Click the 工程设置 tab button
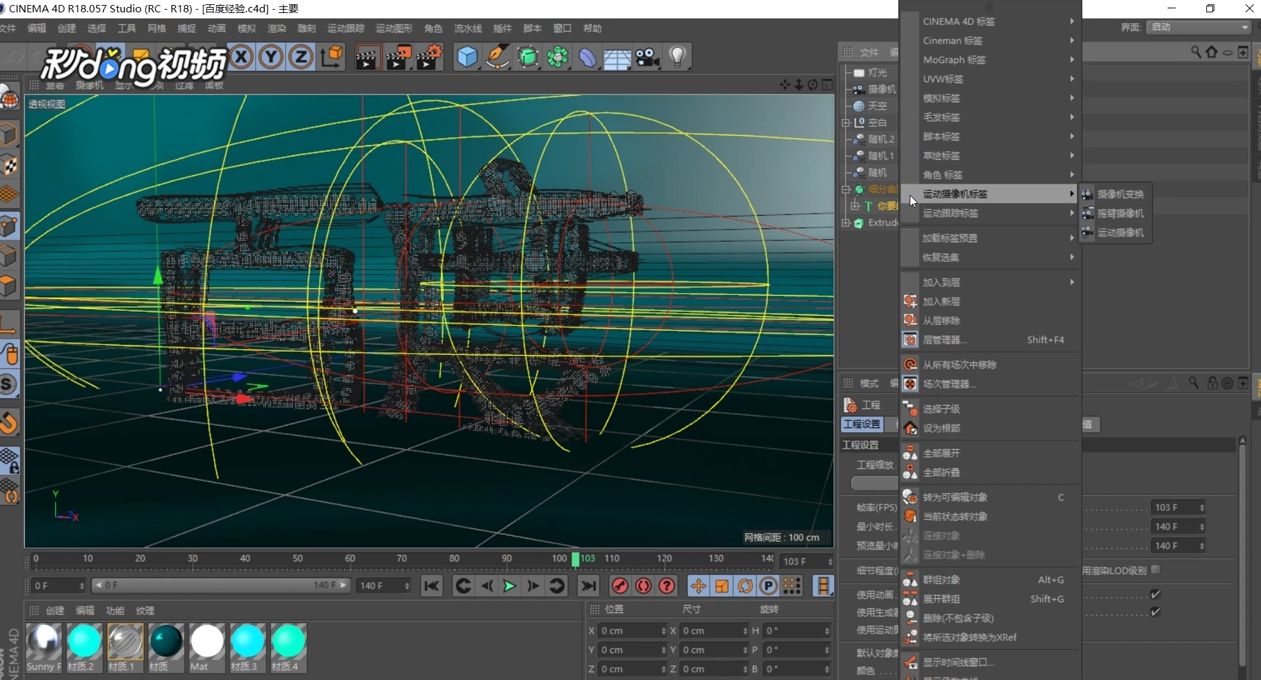1261x680 pixels. pyautogui.click(x=861, y=425)
